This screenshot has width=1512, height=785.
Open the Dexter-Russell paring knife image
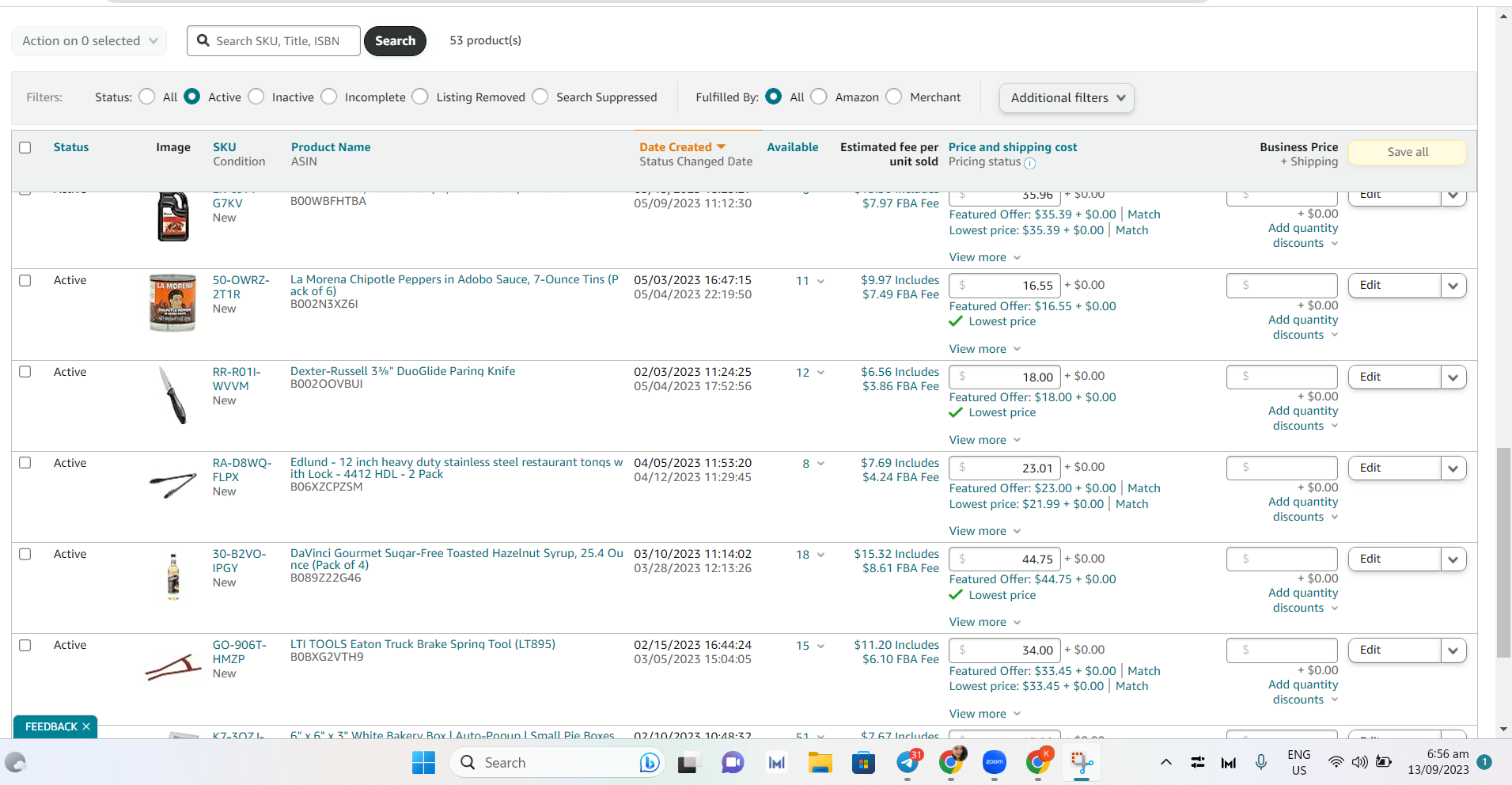[x=172, y=395]
